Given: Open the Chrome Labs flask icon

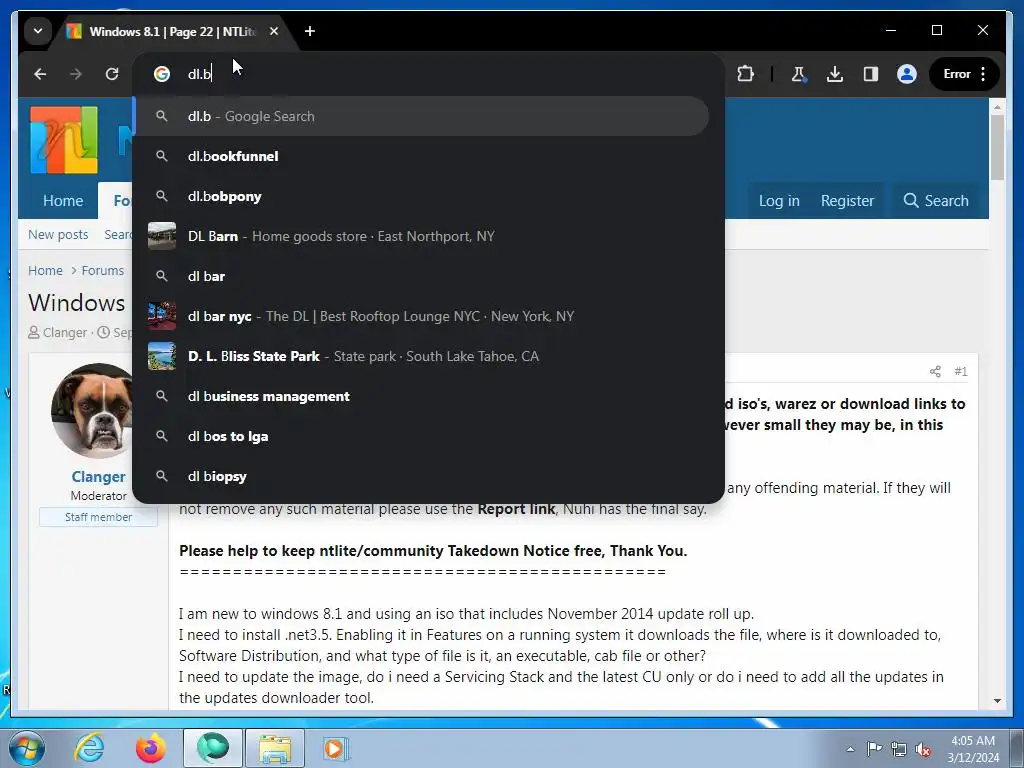Looking at the screenshot, I should click(798, 74).
